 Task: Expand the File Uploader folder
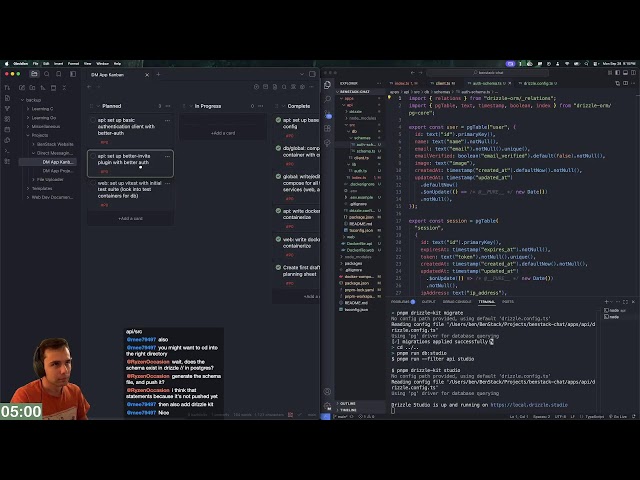[x=33, y=180]
